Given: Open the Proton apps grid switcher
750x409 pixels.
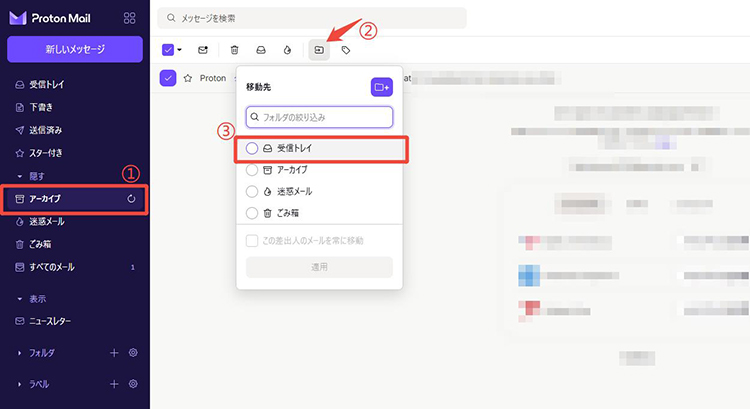Looking at the screenshot, I should [129, 18].
